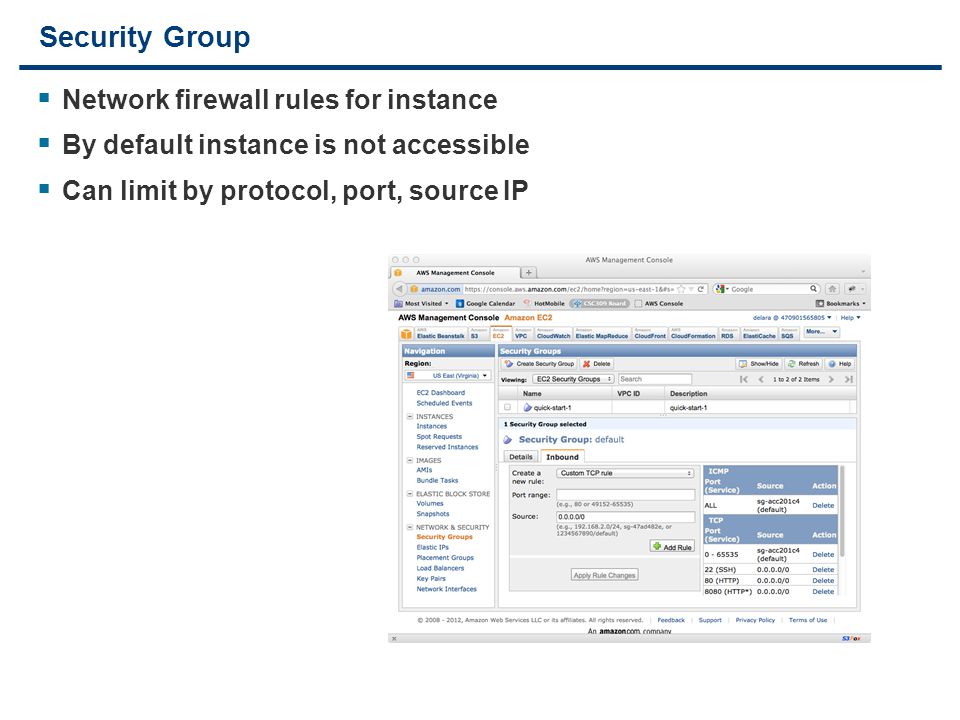Click the Help button in Security Groups toolbar

click(x=839, y=364)
